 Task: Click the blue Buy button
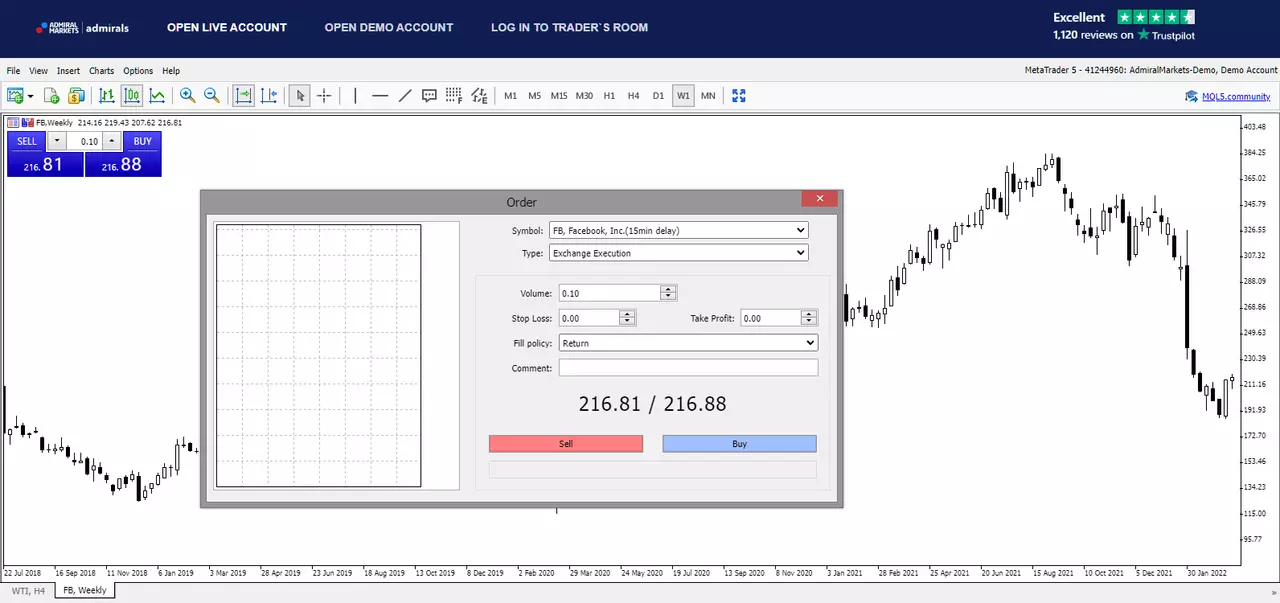pyautogui.click(x=739, y=443)
